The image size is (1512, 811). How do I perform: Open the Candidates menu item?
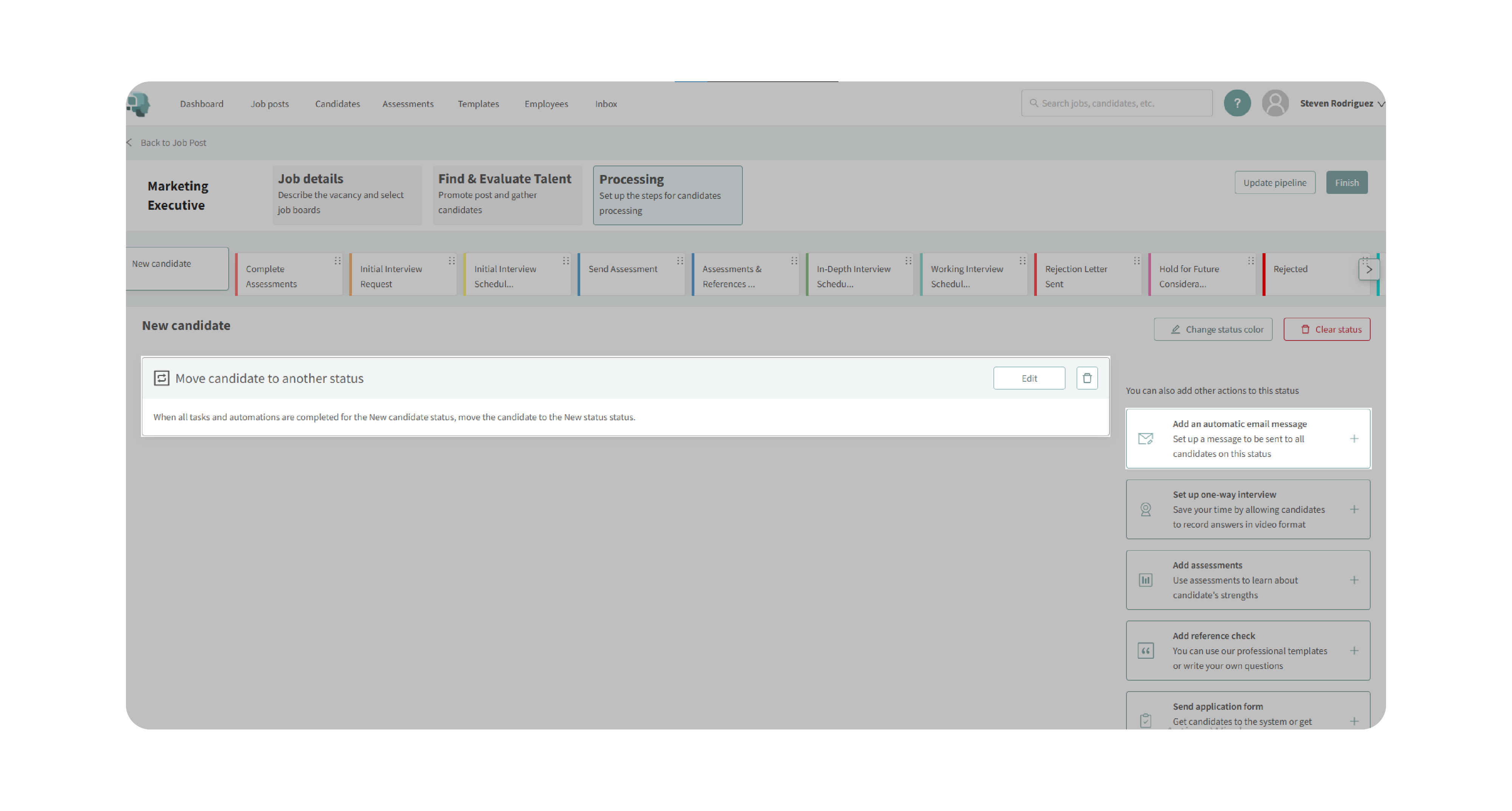pos(338,104)
